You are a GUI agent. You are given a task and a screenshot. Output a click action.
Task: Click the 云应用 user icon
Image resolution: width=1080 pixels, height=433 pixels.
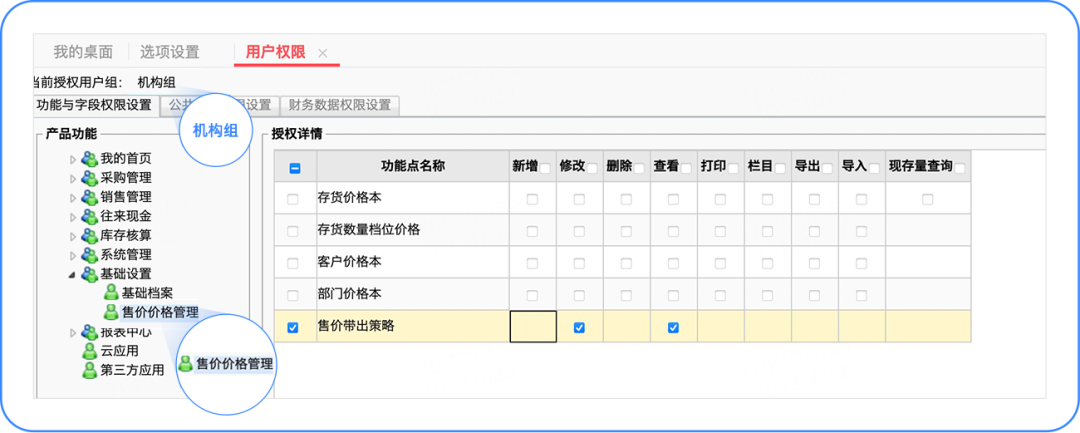click(x=90, y=351)
